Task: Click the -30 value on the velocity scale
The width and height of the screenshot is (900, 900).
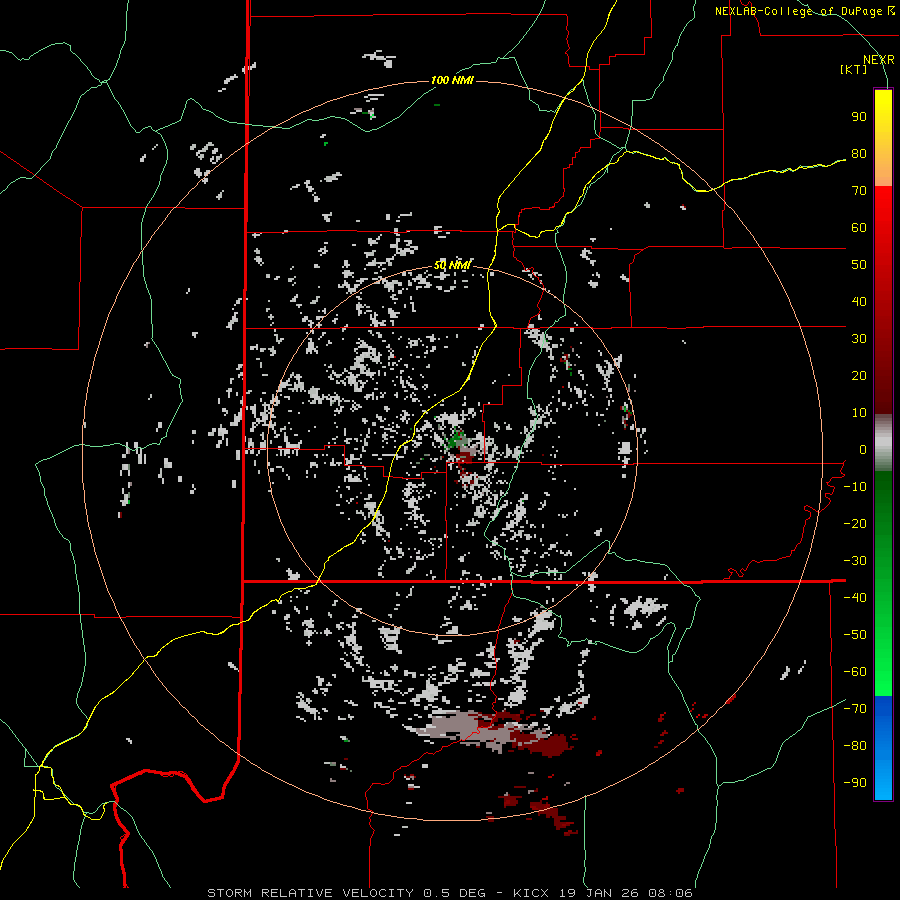Action: click(855, 561)
